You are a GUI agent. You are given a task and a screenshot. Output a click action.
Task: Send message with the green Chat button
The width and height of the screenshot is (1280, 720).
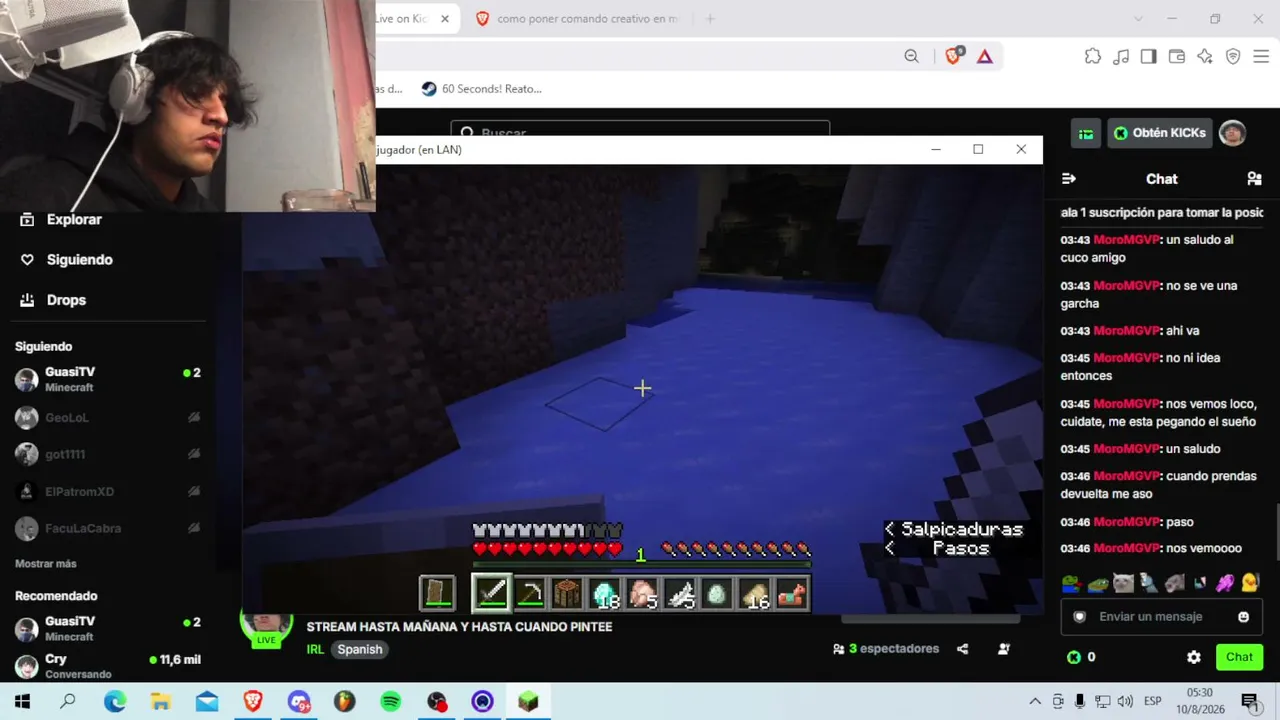coord(1239,657)
